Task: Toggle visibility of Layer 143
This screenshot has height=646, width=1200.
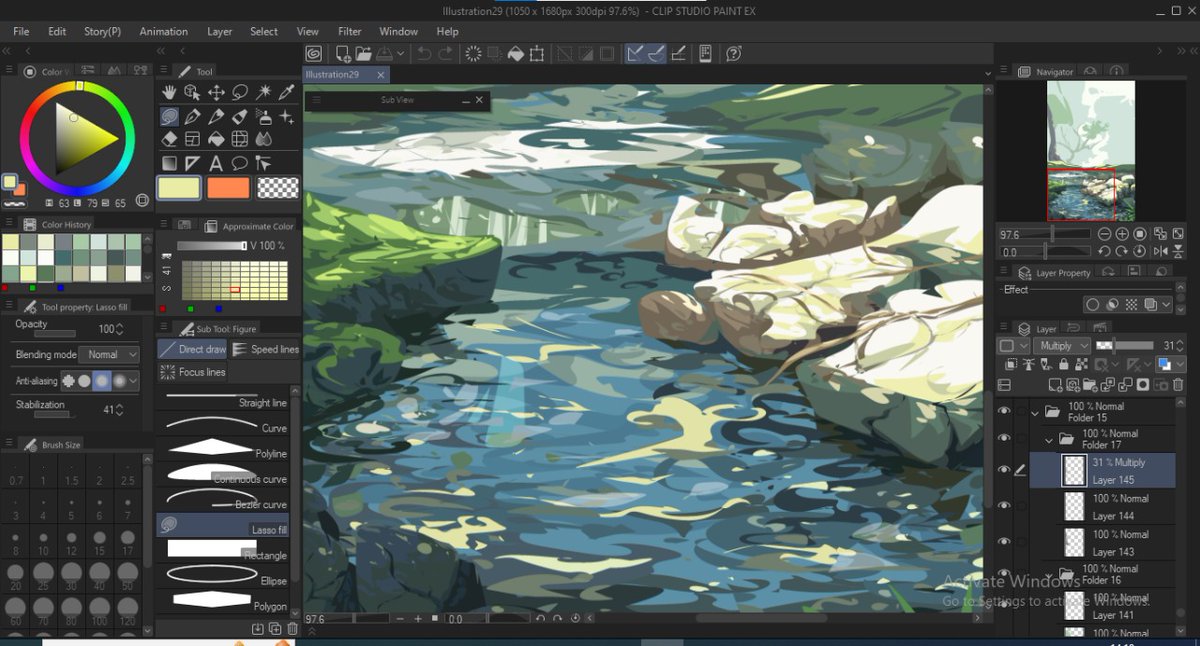Action: (1004, 542)
